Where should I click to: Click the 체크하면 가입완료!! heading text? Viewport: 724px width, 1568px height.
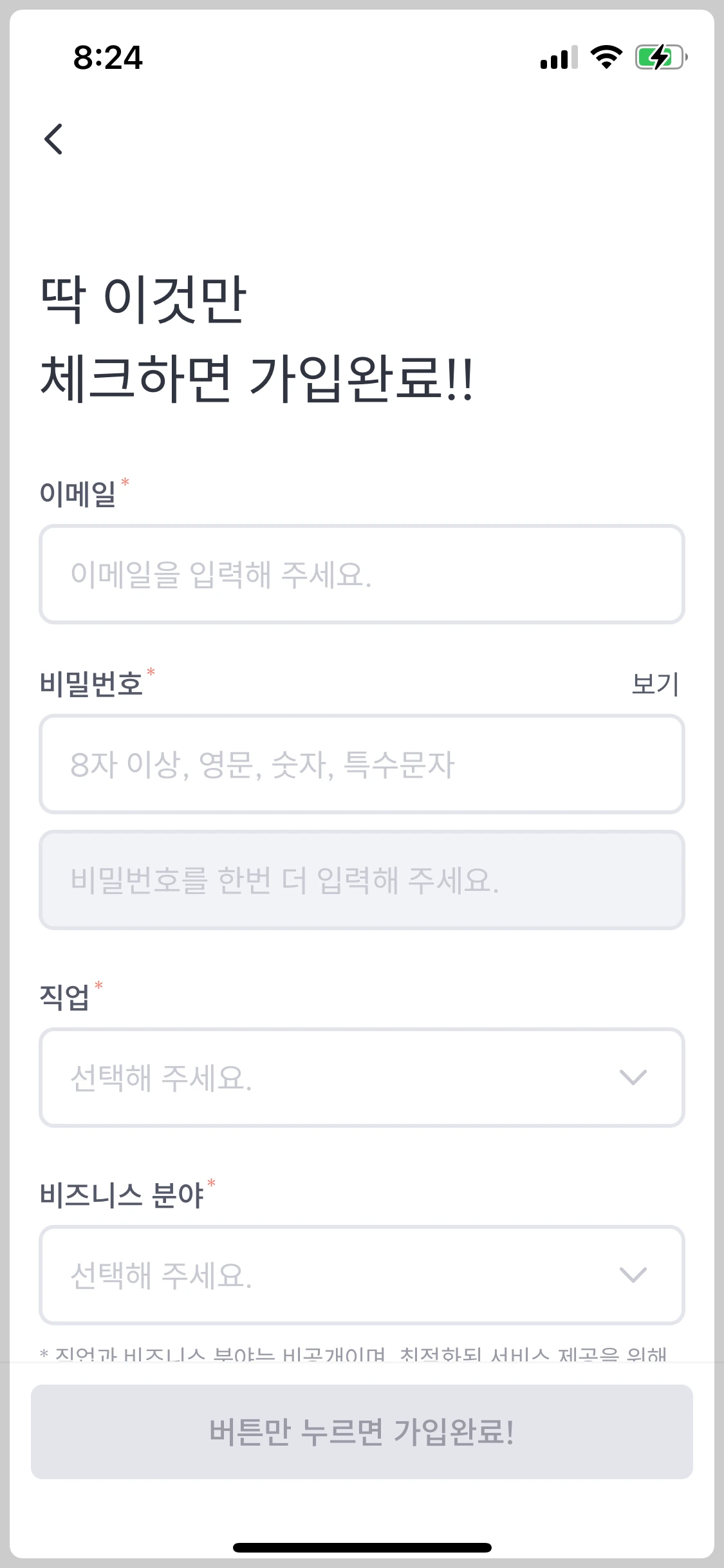tap(257, 378)
